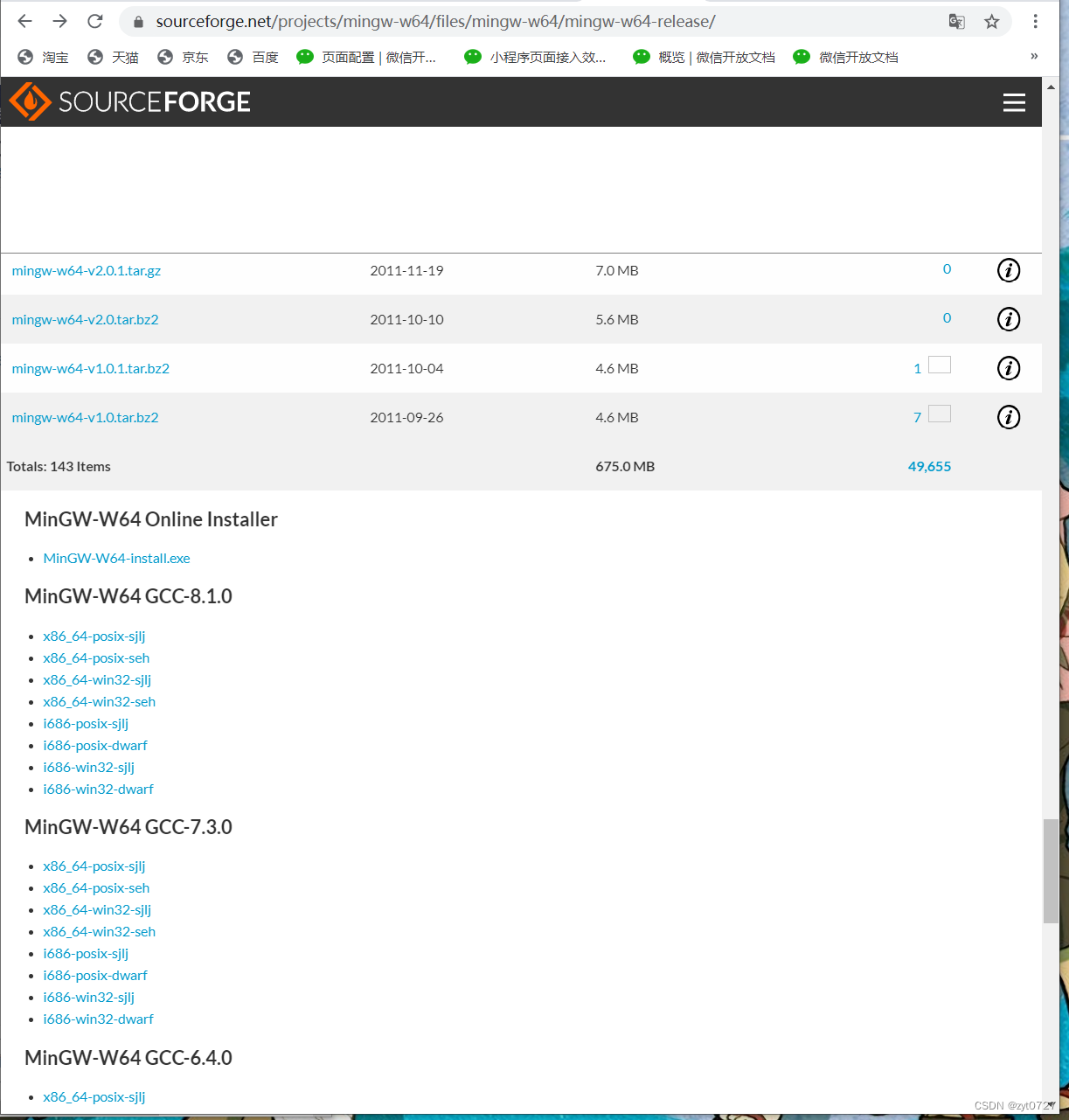Open GCC-7.3.0 x86_64-posix-sjlj link
Viewport: 1069px width, 1120px height.
click(94, 866)
